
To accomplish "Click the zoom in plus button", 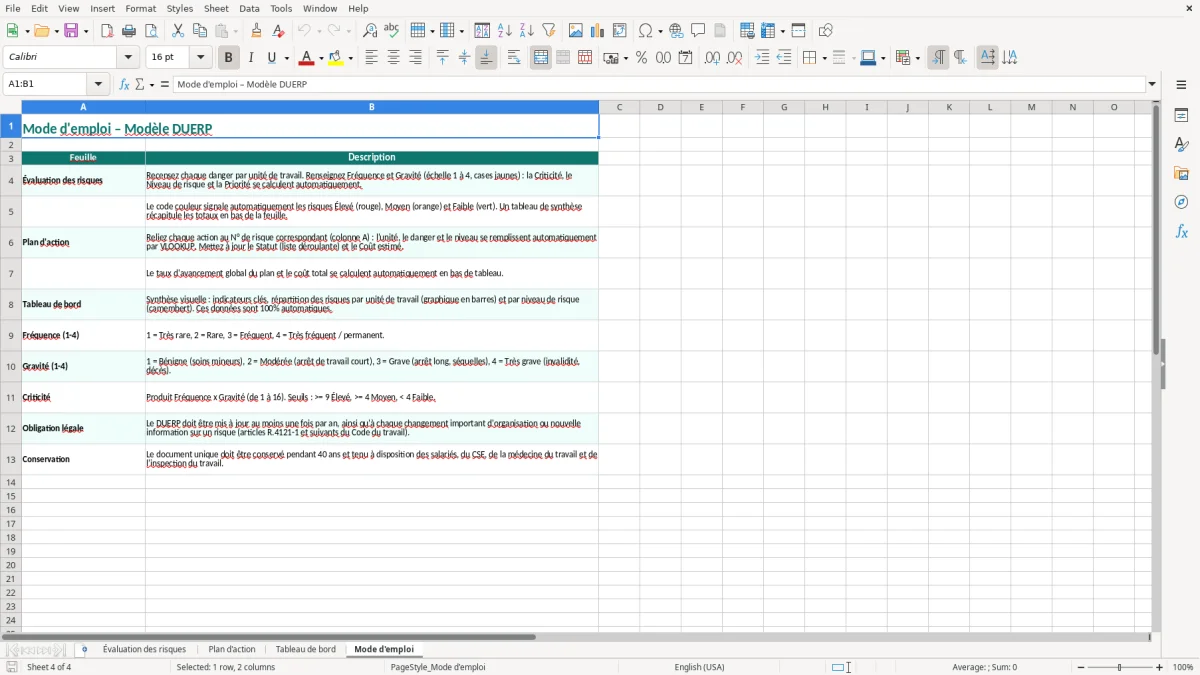I will pyautogui.click(x=1160, y=667).
